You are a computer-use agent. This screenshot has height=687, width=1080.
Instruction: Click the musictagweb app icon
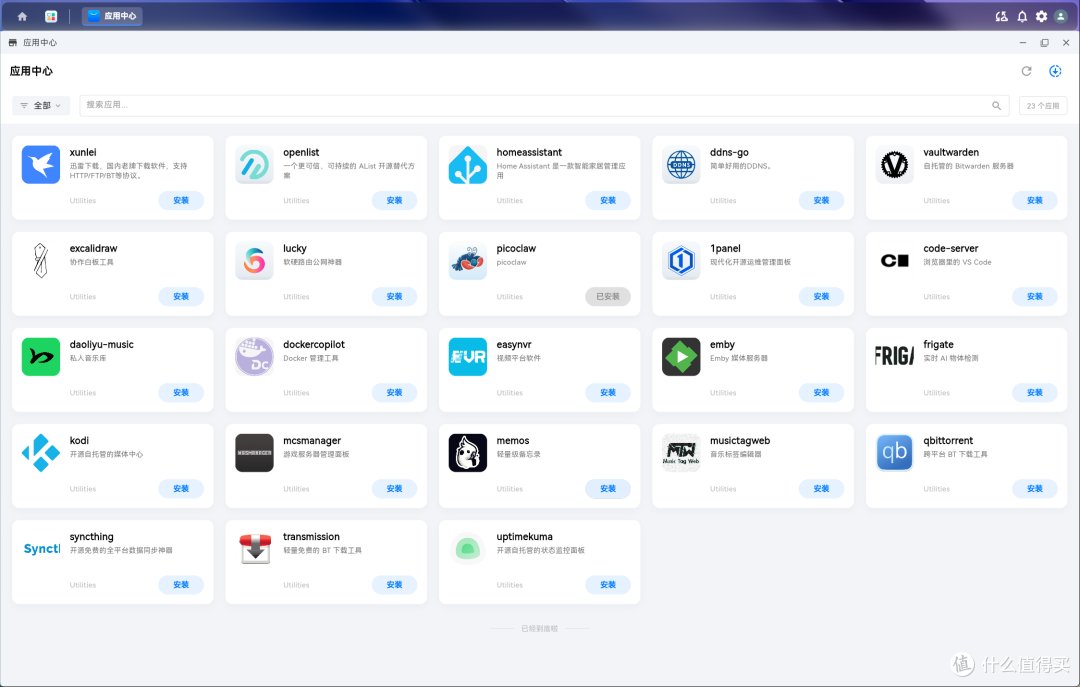pos(681,453)
